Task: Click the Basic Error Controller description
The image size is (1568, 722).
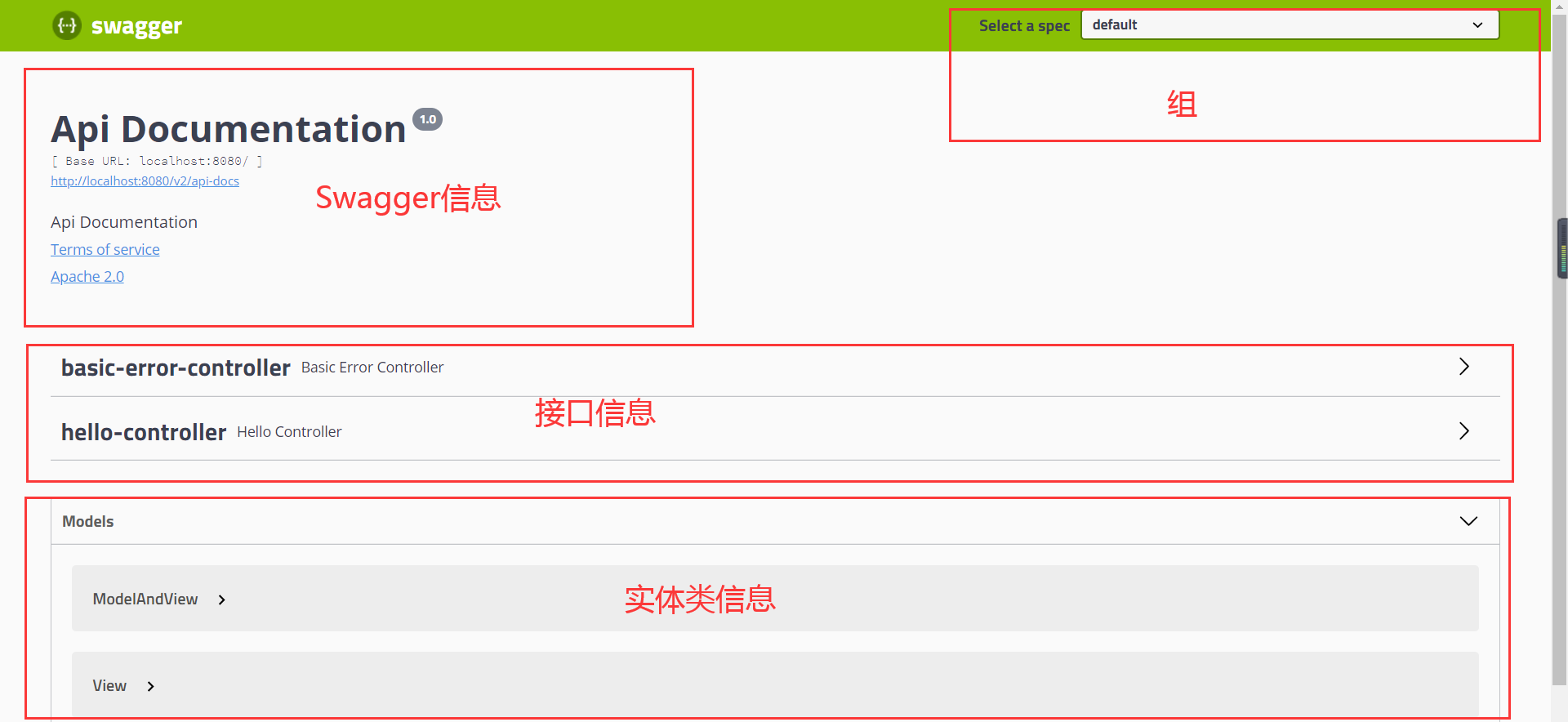Action: (372, 368)
